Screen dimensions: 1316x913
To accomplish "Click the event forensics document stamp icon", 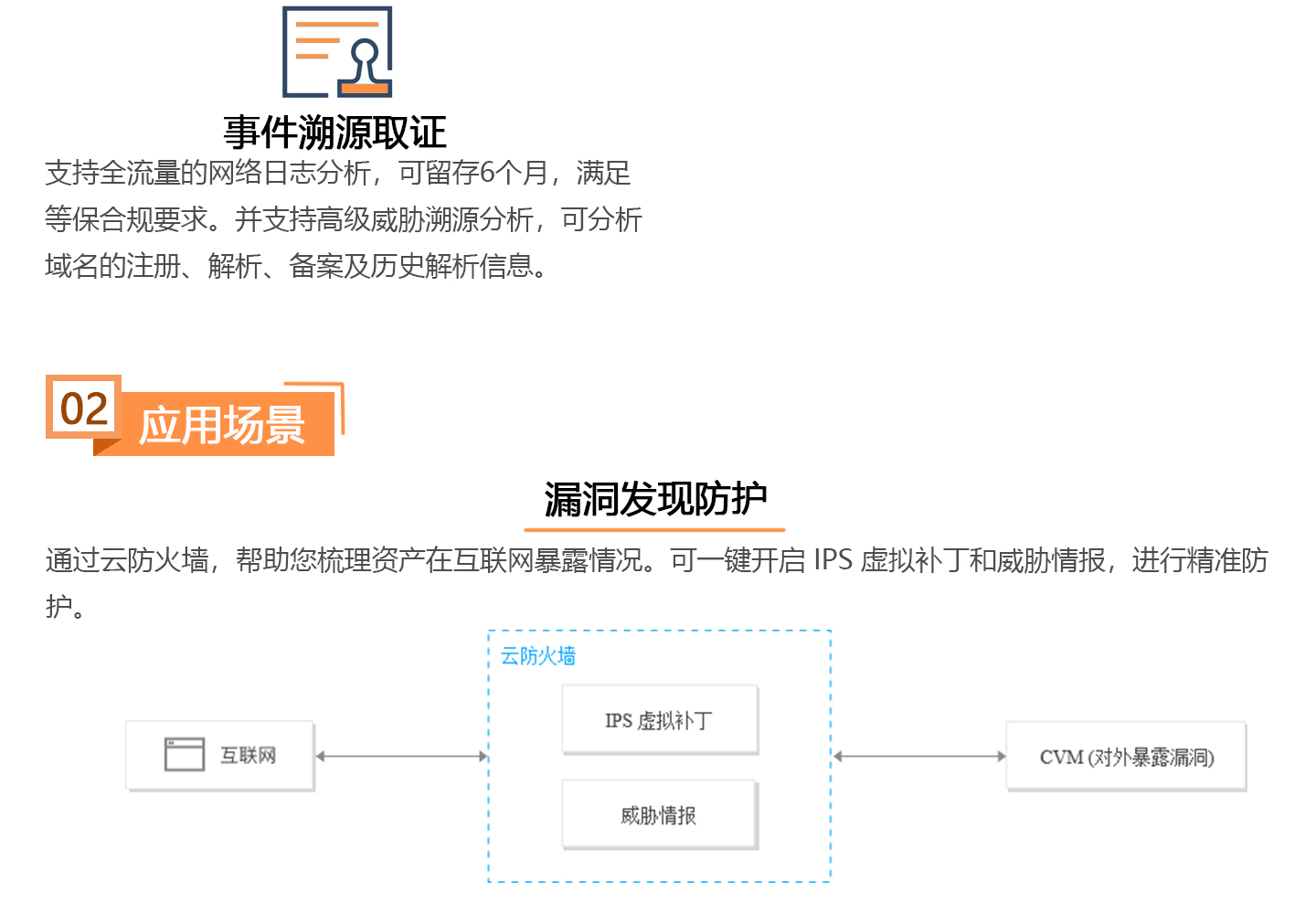I will 337,51.
